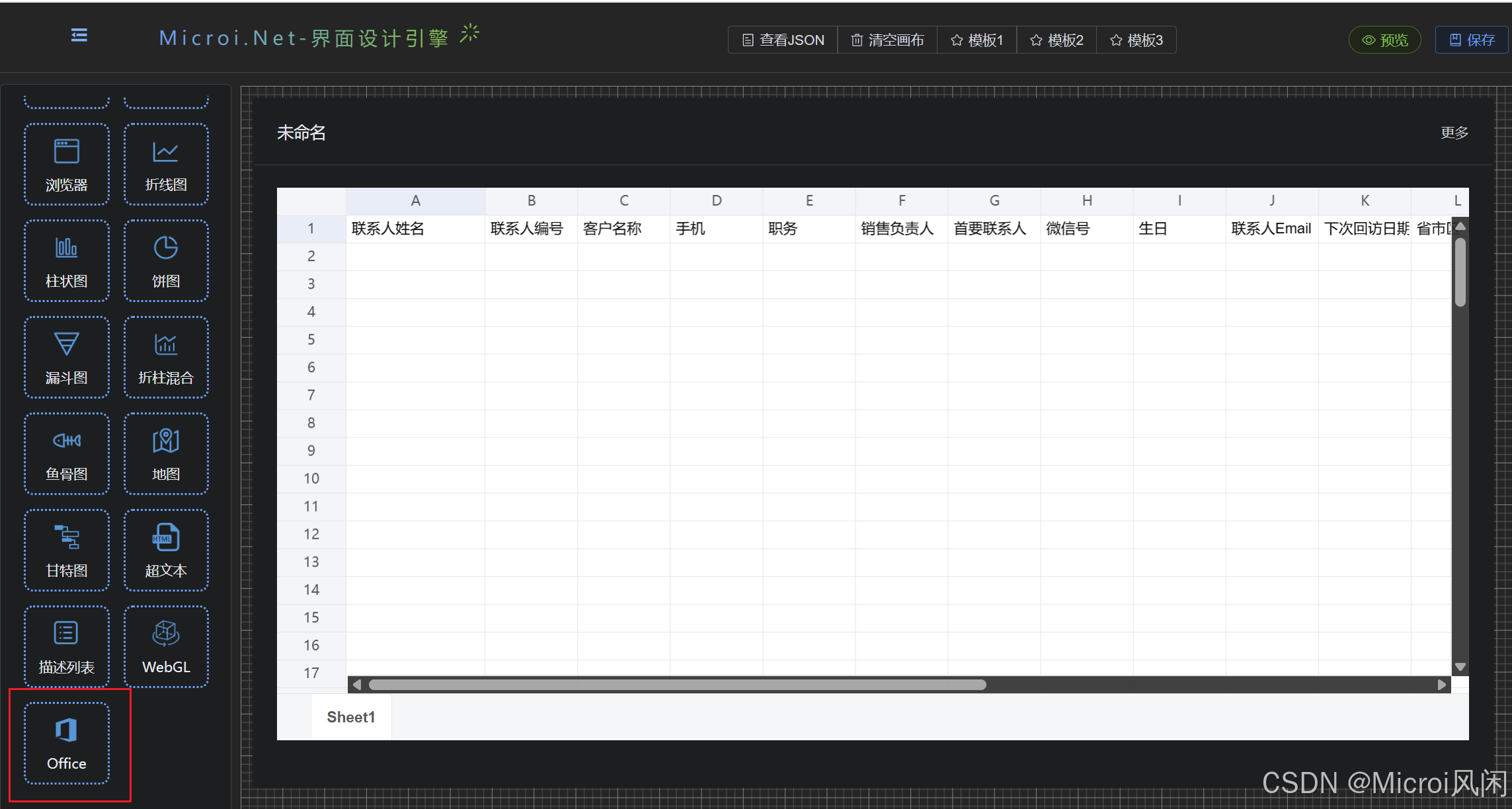Select the 浏览器 browser component
The width and height of the screenshot is (1512, 809).
67,164
